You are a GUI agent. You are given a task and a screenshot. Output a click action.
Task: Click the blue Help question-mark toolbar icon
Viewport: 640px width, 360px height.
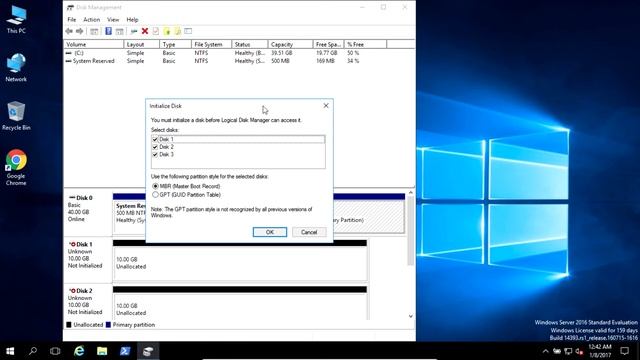pyautogui.click(x=108, y=31)
